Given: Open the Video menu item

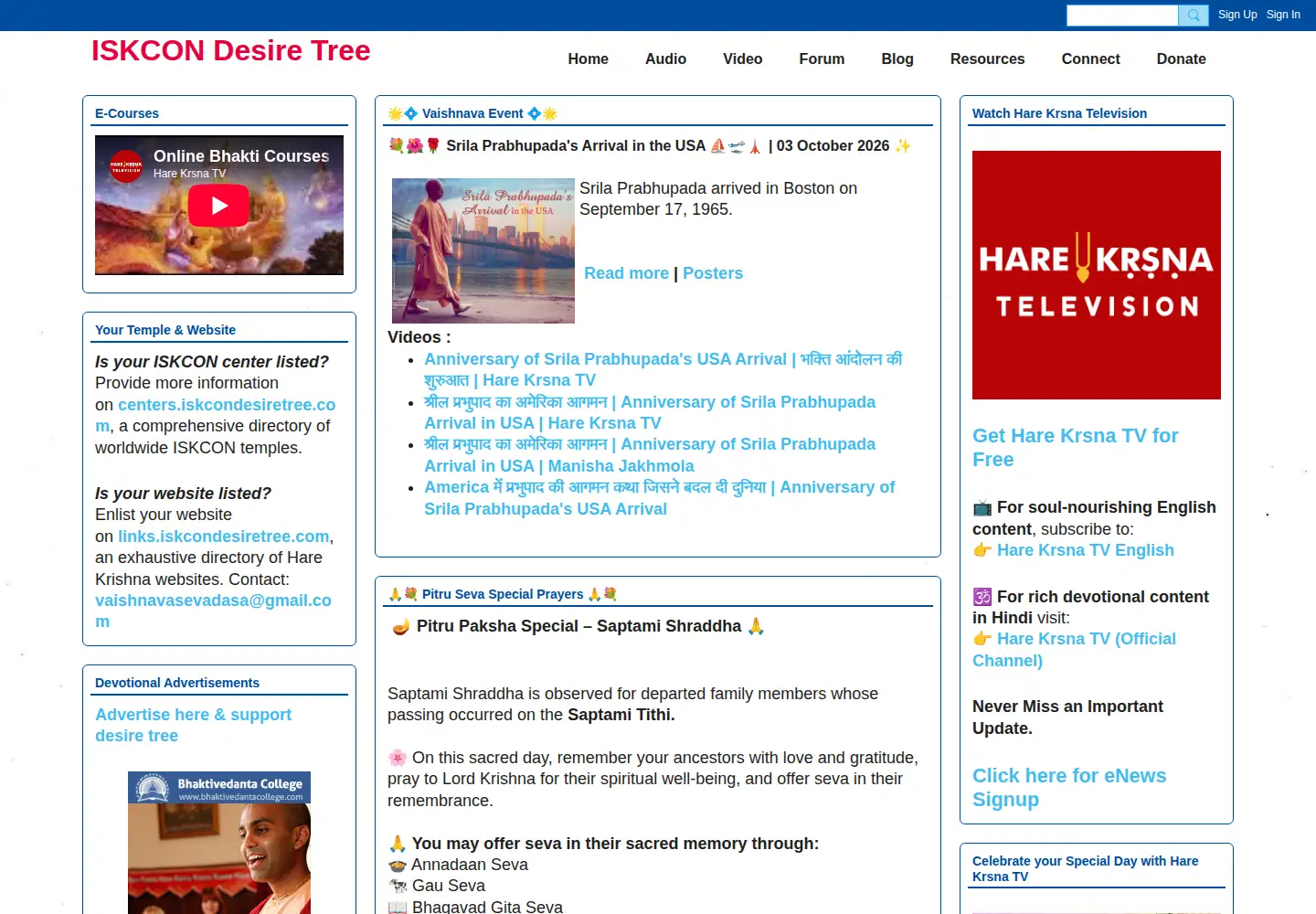Looking at the screenshot, I should [x=742, y=58].
